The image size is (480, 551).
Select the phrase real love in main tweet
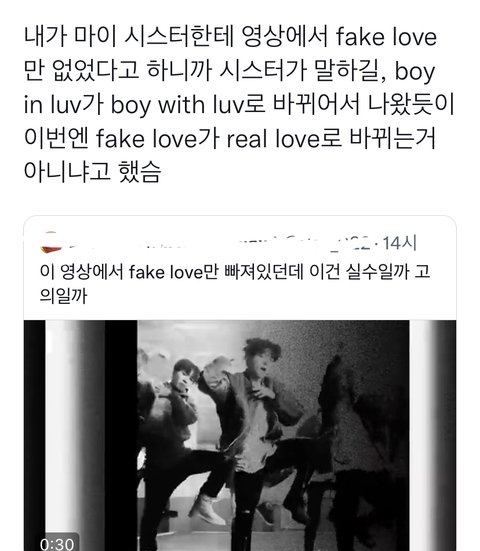pos(272,139)
